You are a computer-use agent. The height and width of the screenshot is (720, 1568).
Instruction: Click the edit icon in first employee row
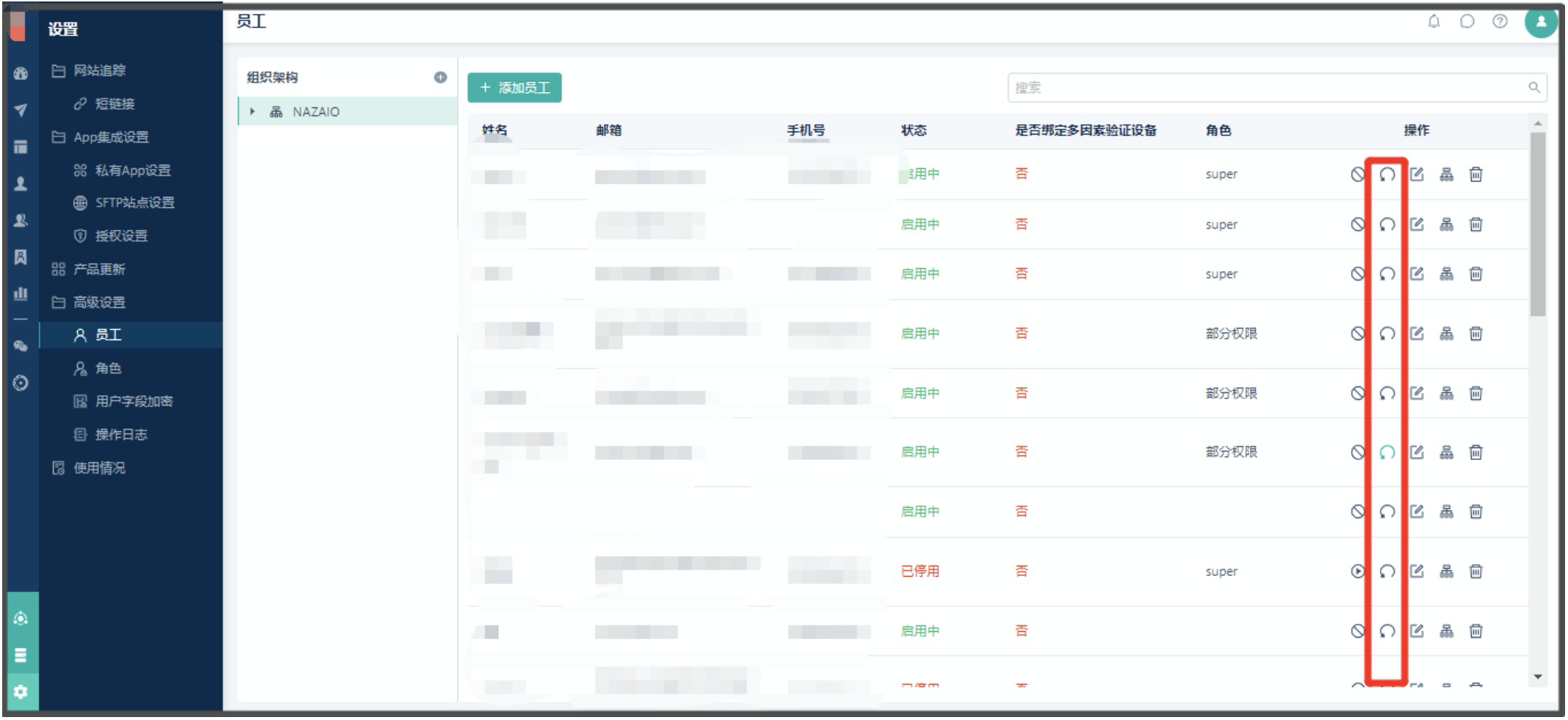pyautogui.click(x=1417, y=174)
